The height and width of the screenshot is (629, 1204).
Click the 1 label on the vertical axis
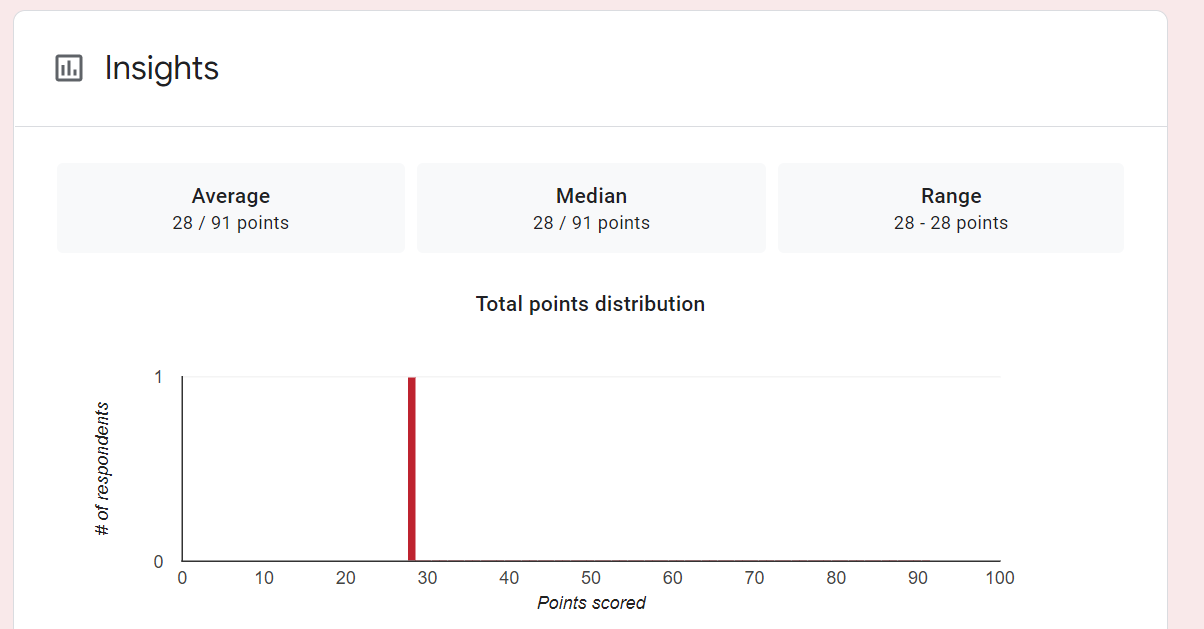click(x=159, y=377)
